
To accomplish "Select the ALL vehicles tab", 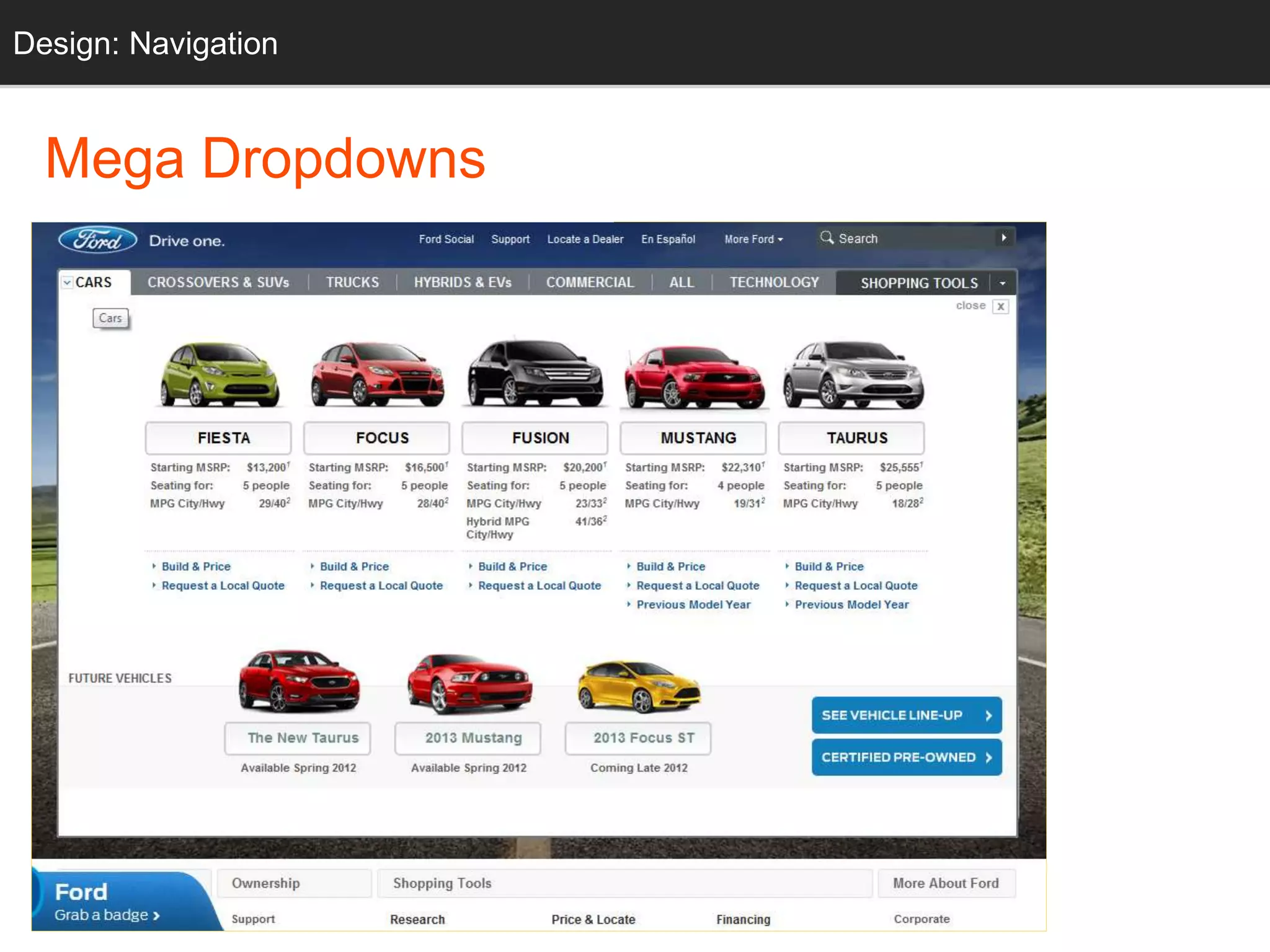I will 682,283.
